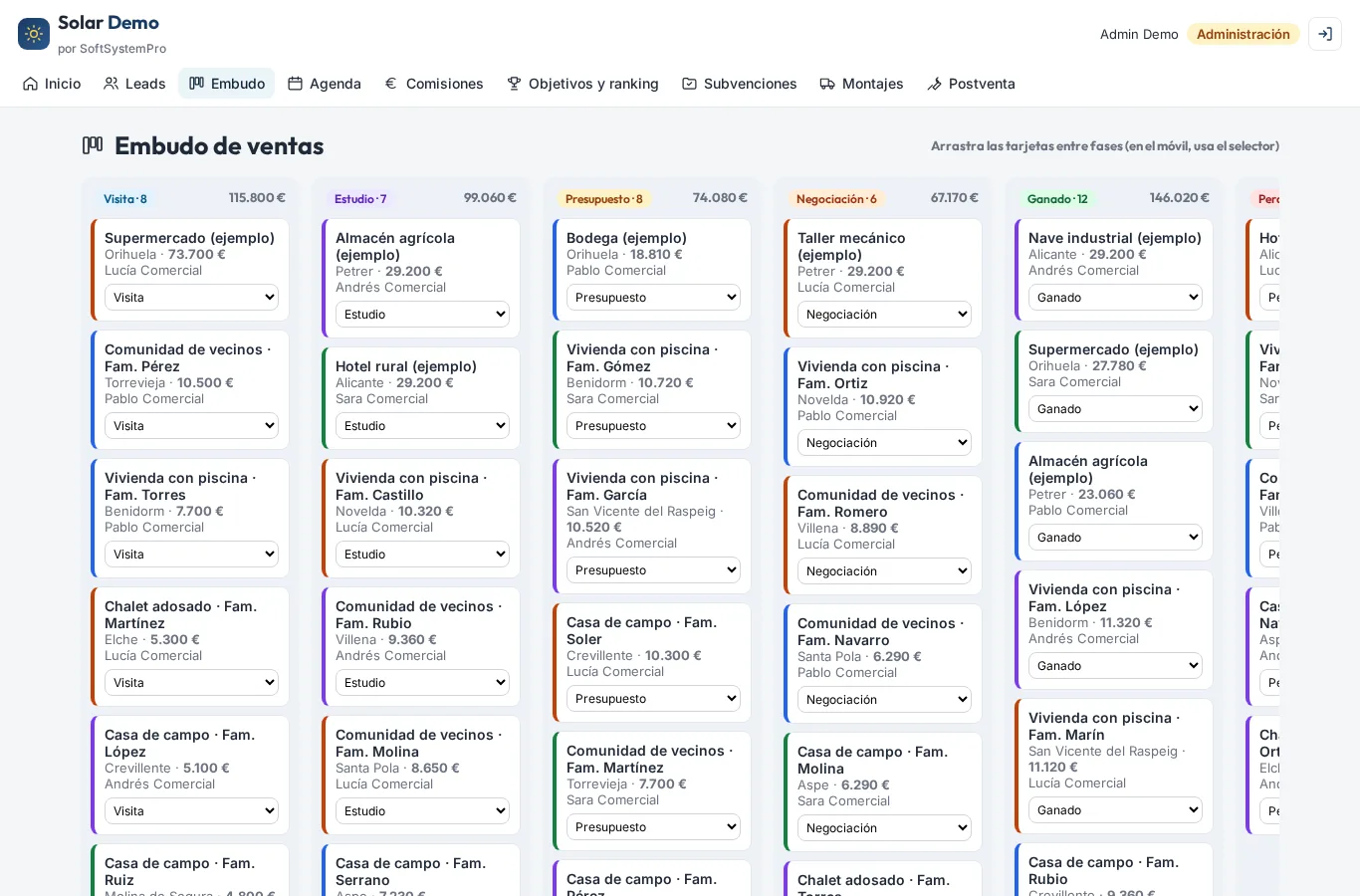Open phase selector on Fam. Navarro card
1360x896 pixels.
[x=884, y=700]
